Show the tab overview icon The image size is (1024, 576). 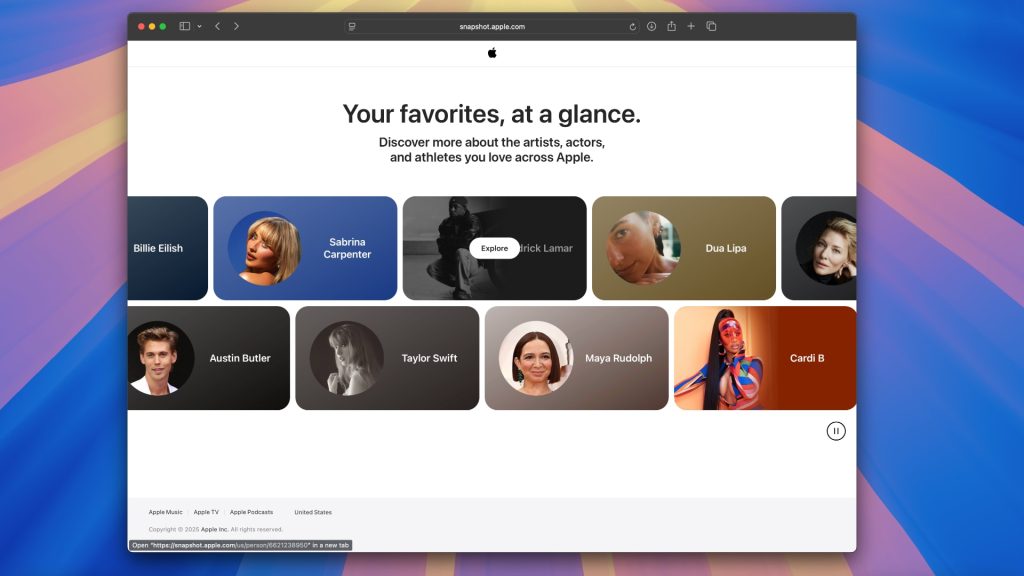tap(711, 26)
